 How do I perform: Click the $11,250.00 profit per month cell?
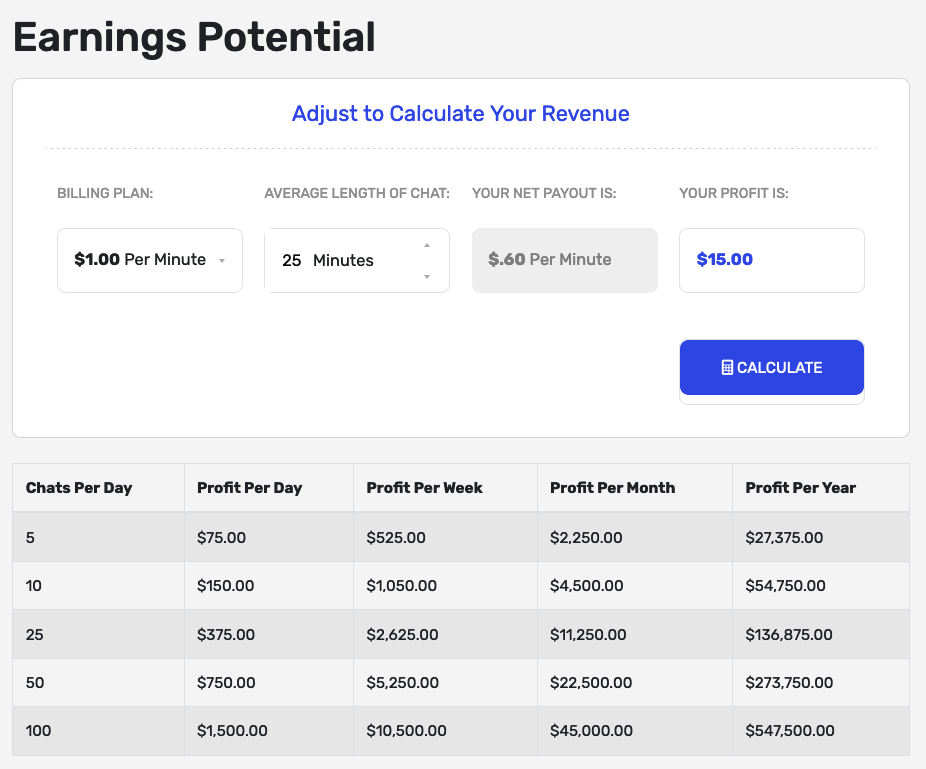635,634
